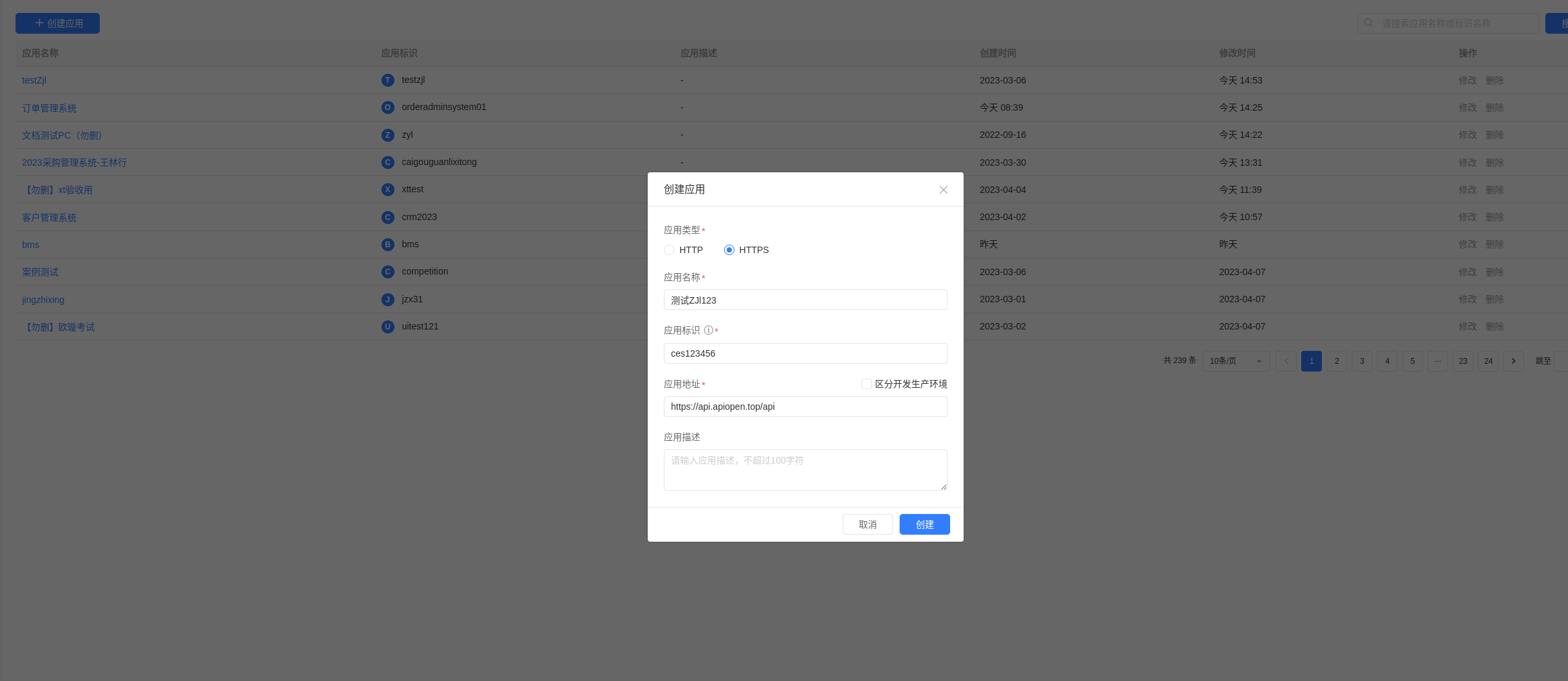This screenshot has width=1568, height=681.
Task: Click 删除 for 客户管理系统 row
Action: tap(1494, 217)
